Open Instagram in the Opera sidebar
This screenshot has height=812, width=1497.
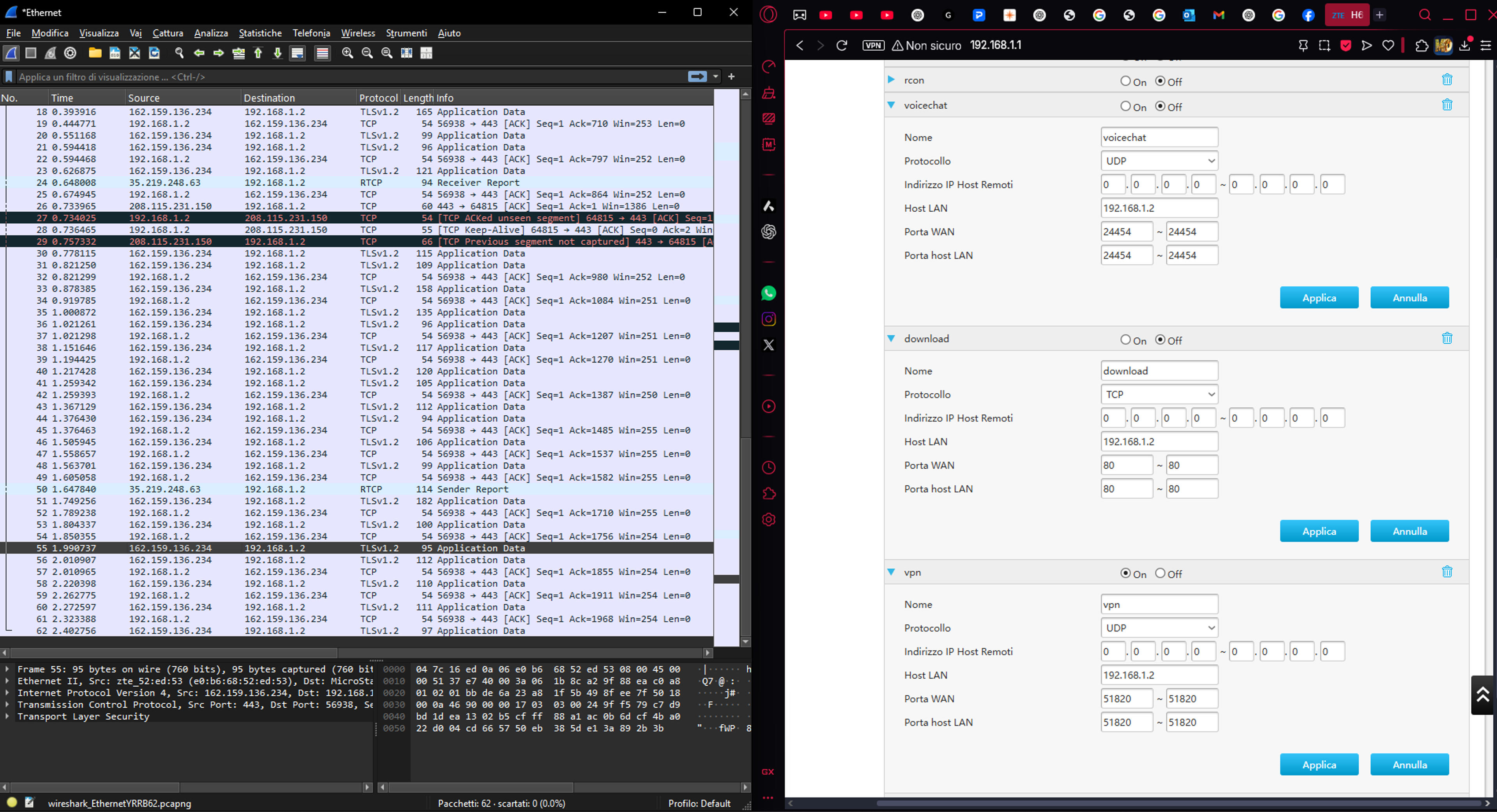click(x=768, y=319)
